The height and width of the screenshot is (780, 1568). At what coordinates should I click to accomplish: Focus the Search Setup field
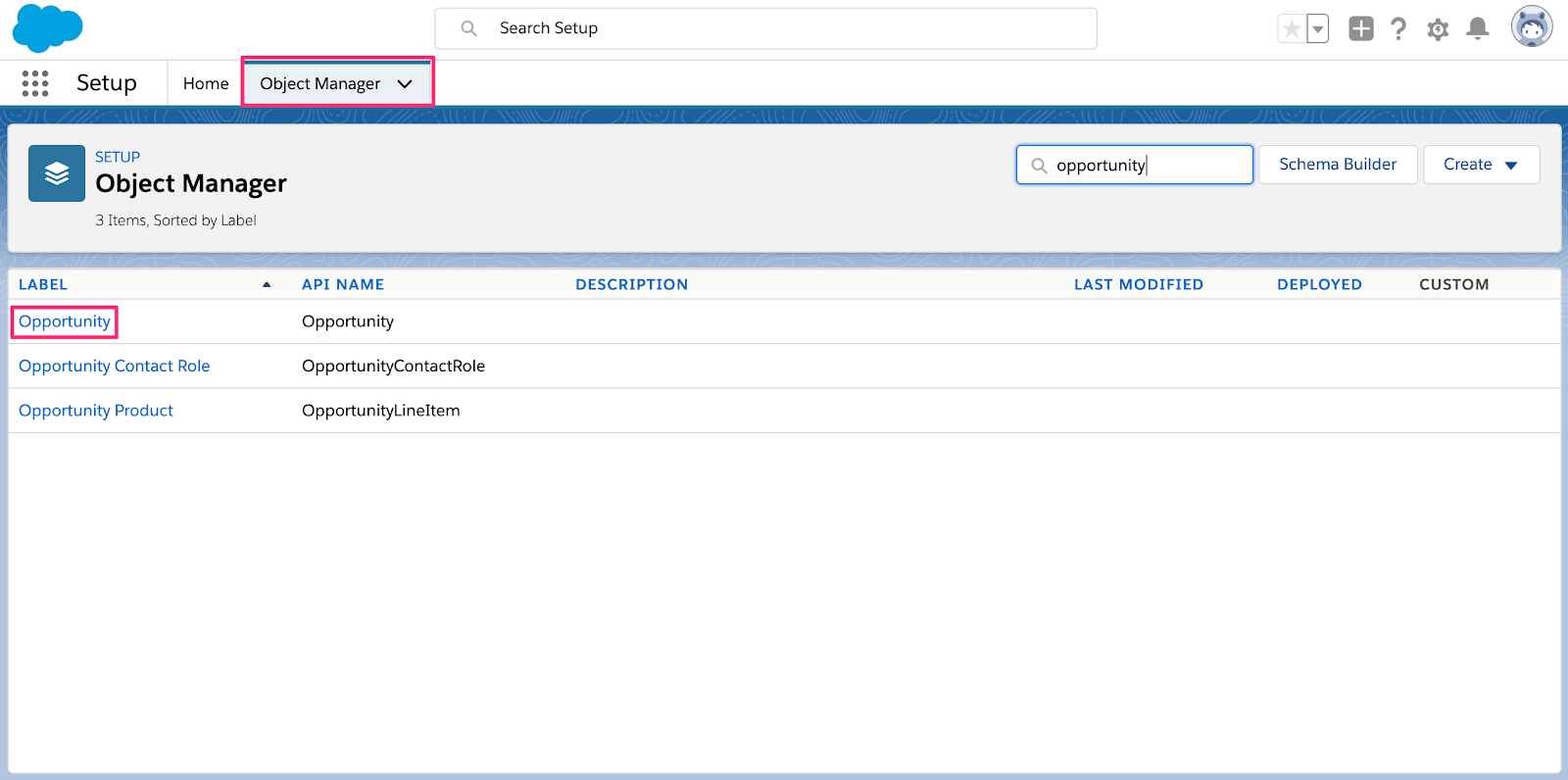point(766,28)
